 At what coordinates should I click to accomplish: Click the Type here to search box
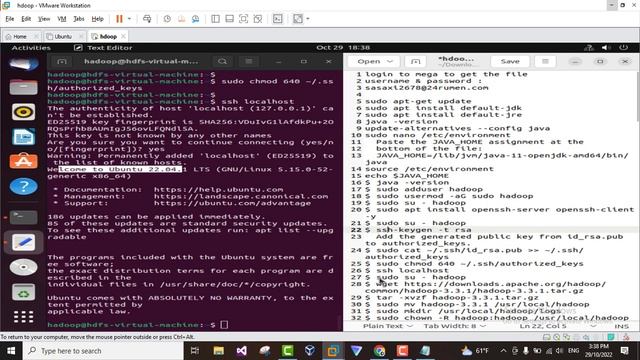tap(104, 351)
